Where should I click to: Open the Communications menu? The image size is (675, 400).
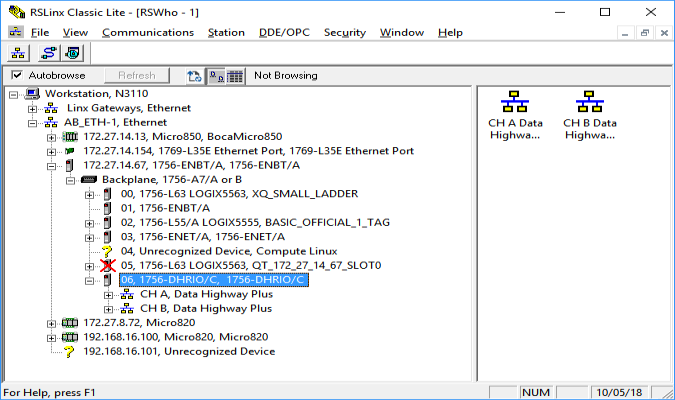(x=148, y=33)
